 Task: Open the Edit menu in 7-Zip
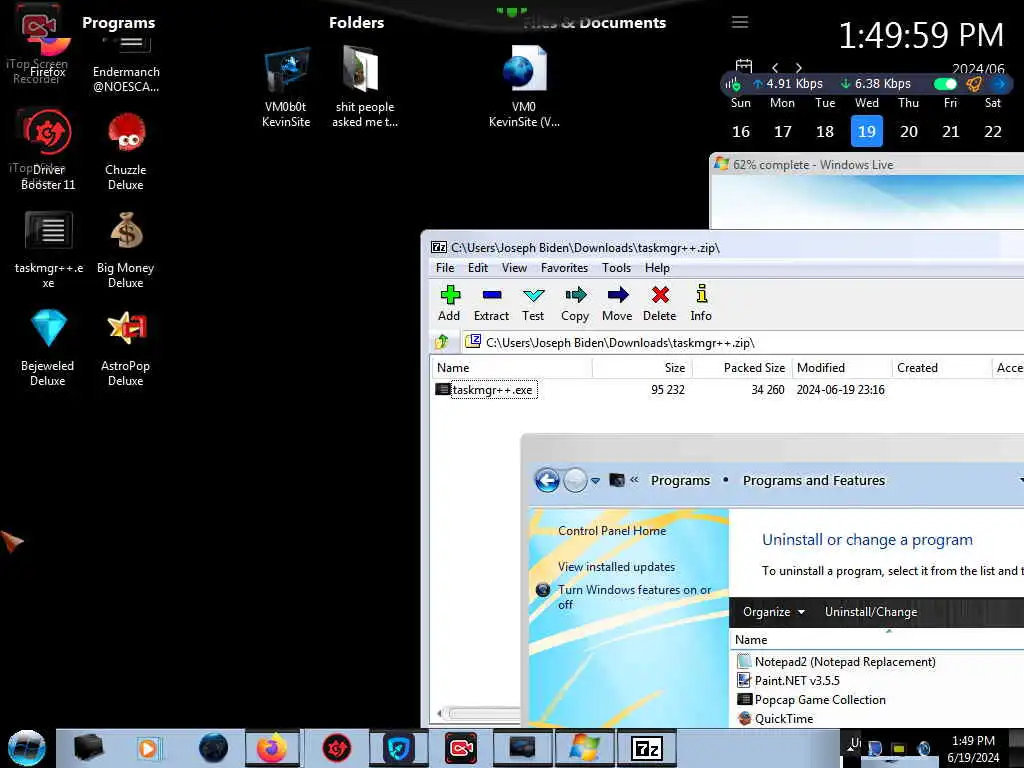tap(477, 268)
